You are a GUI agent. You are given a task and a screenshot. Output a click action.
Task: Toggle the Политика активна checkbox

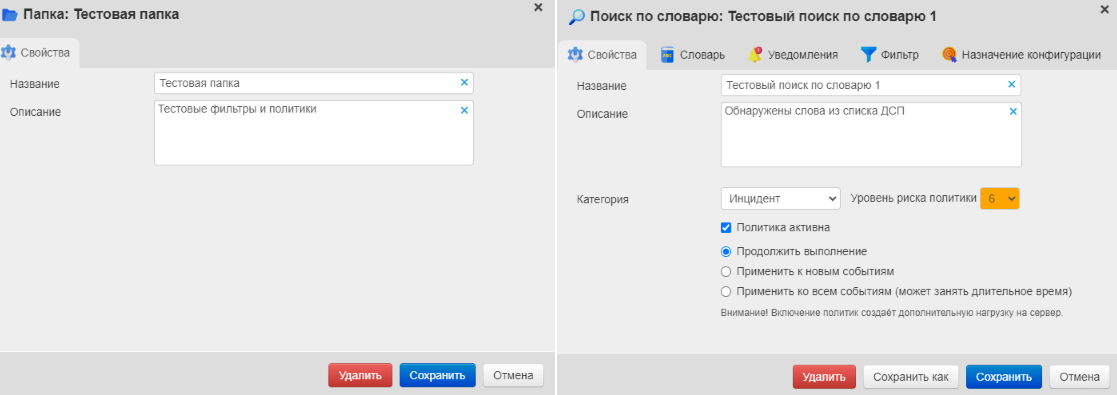click(x=726, y=227)
